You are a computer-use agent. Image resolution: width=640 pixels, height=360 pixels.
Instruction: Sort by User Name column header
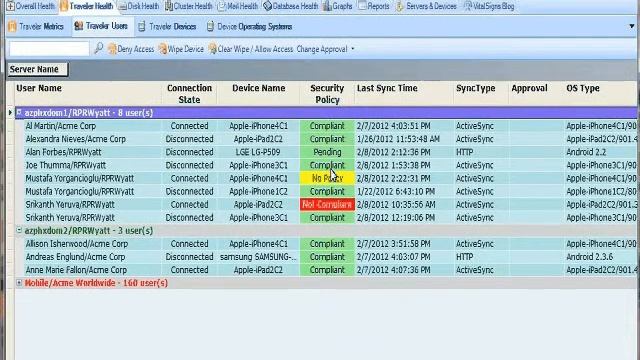[88, 94]
